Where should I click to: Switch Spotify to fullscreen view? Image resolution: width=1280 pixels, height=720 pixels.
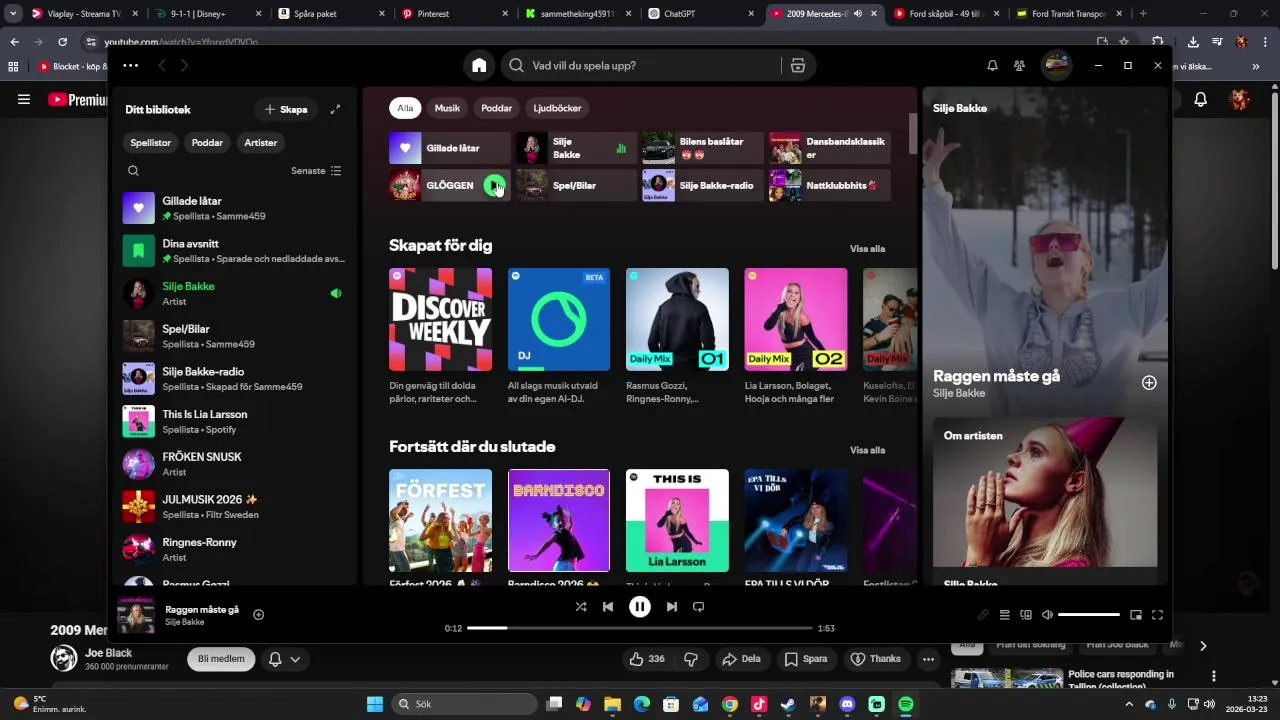1157,615
